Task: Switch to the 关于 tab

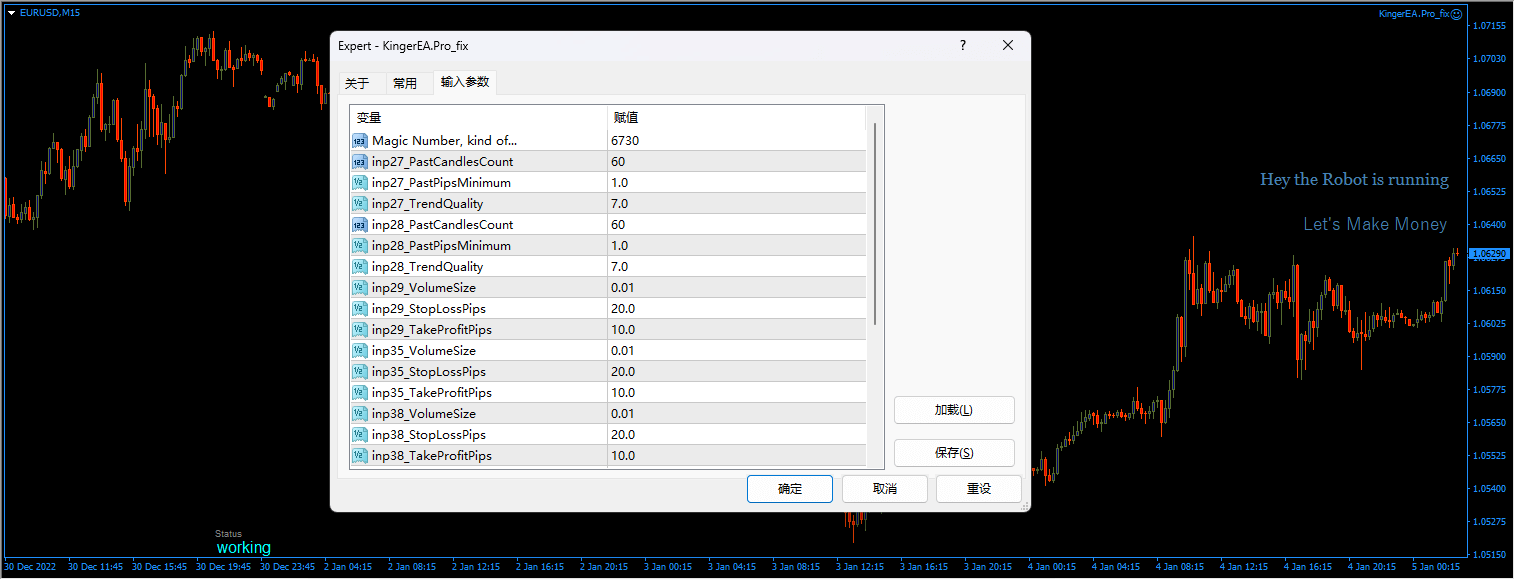Action: click(x=357, y=83)
